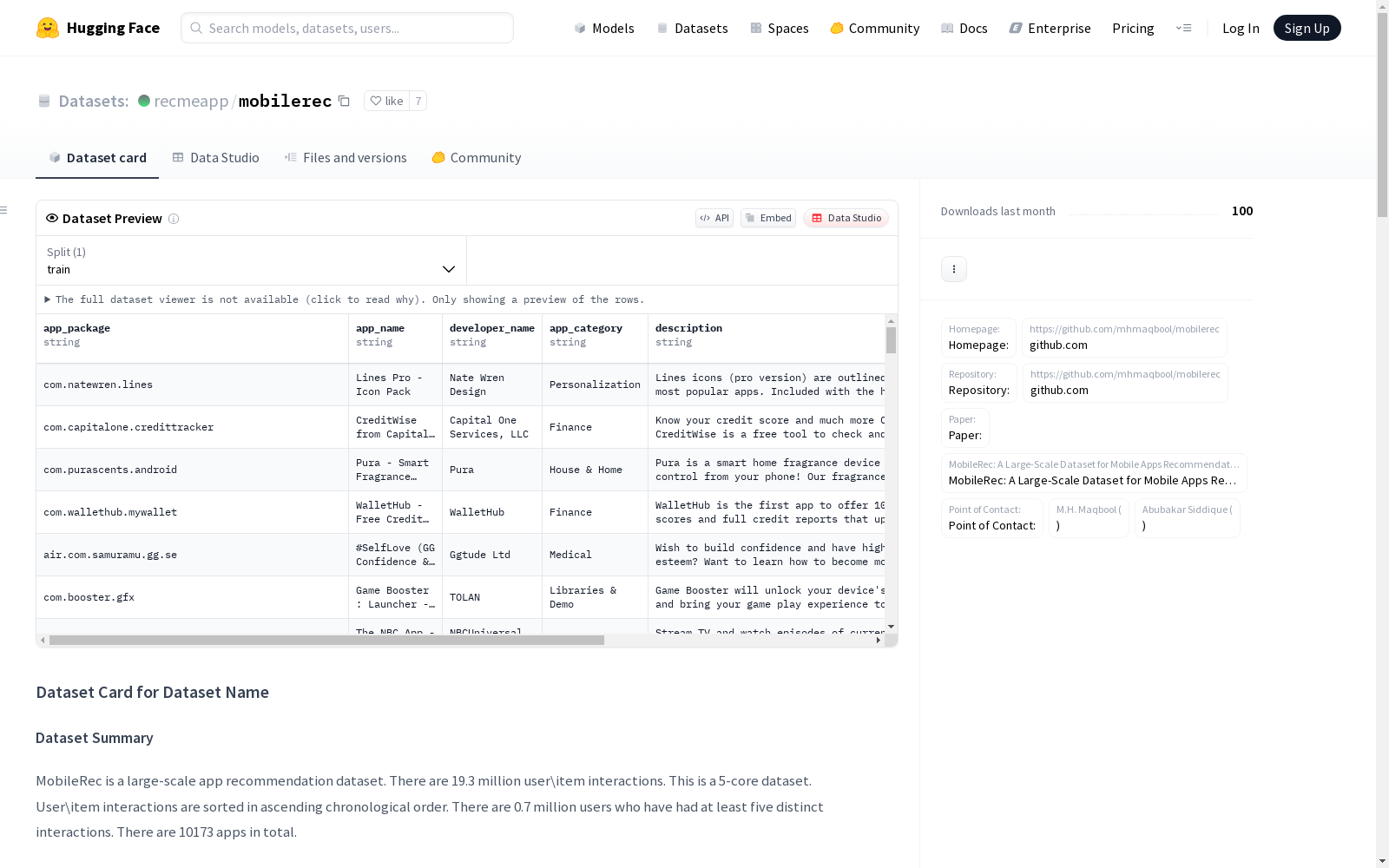The width and height of the screenshot is (1389, 868).
Task: Open the three-dot options menu in sidebar
Action: 954,269
